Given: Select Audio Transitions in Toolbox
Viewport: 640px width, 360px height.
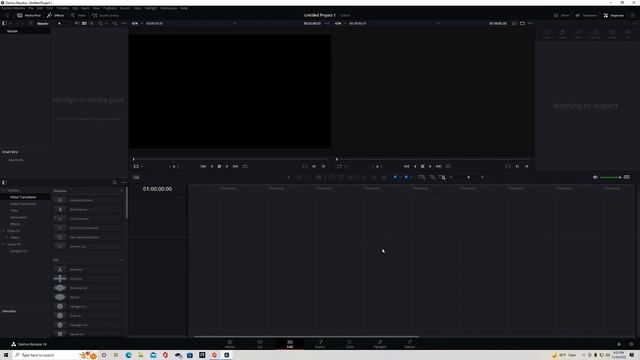Looking at the screenshot, I should tap(23, 204).
